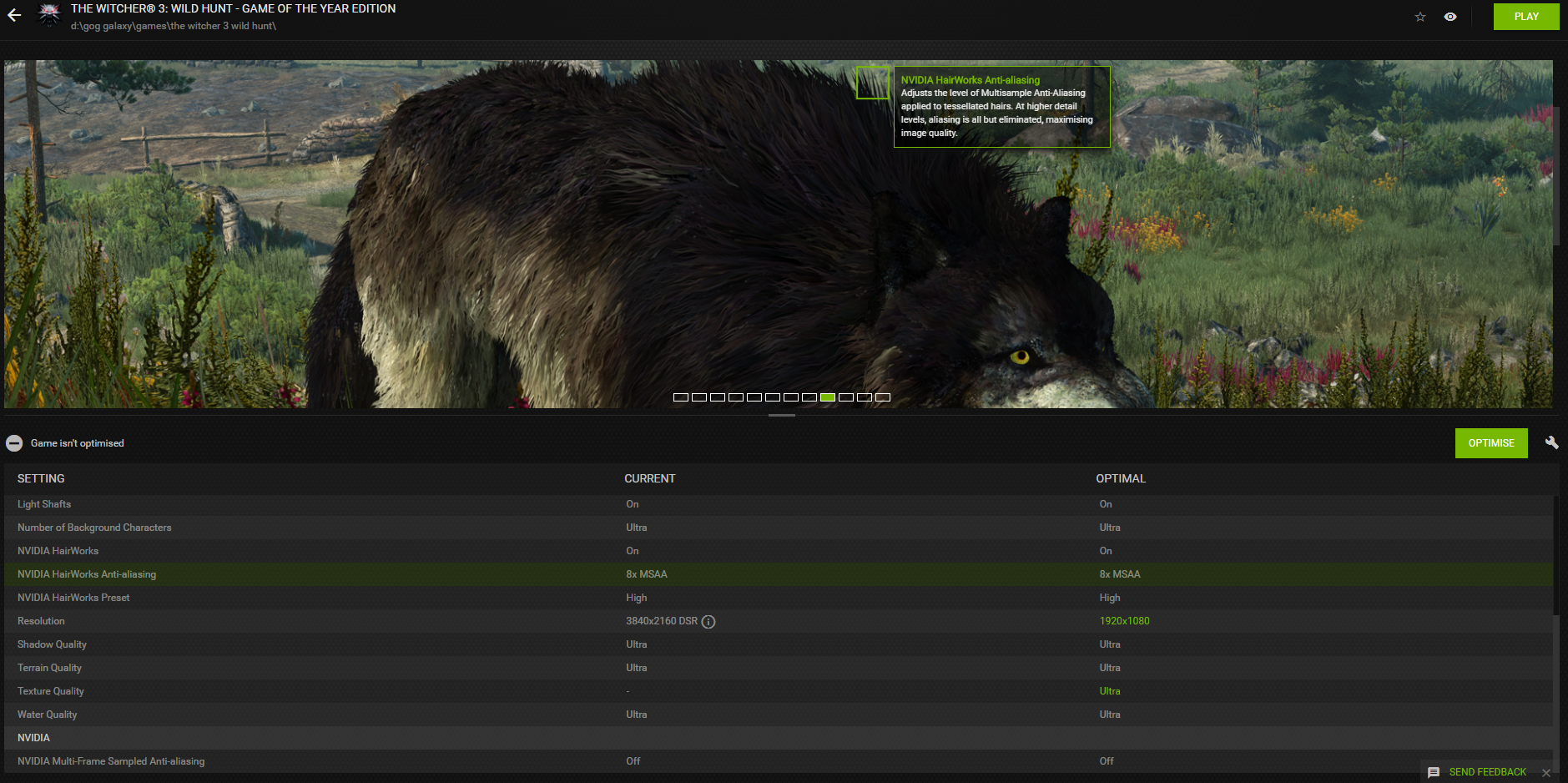Viewport: 1568px width, 783px height.
Task: Click the wolf screenshot preview image
Action: [x=779, y=234]
